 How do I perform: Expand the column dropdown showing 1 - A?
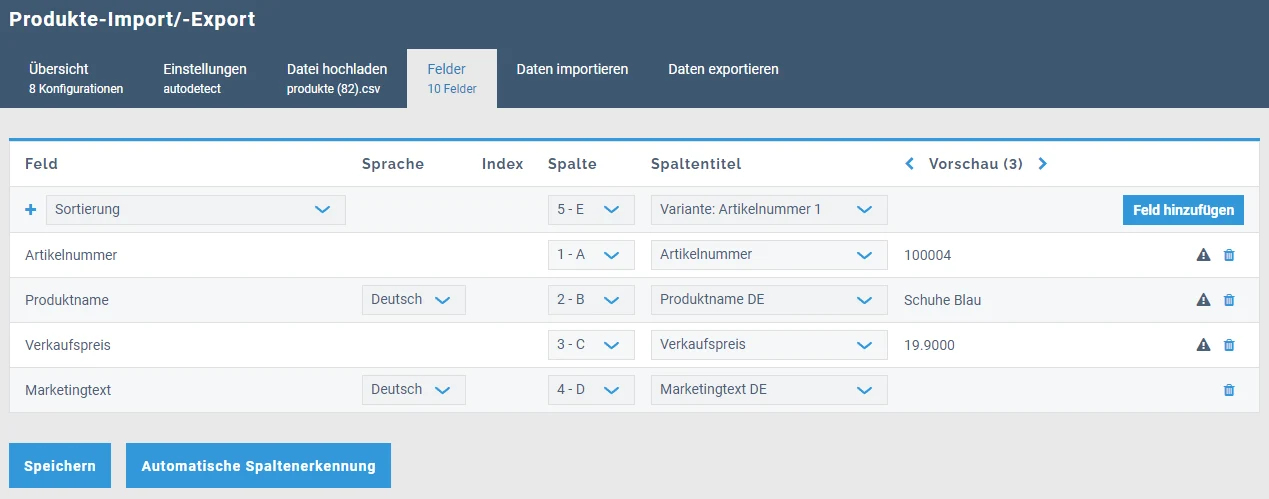591,255
